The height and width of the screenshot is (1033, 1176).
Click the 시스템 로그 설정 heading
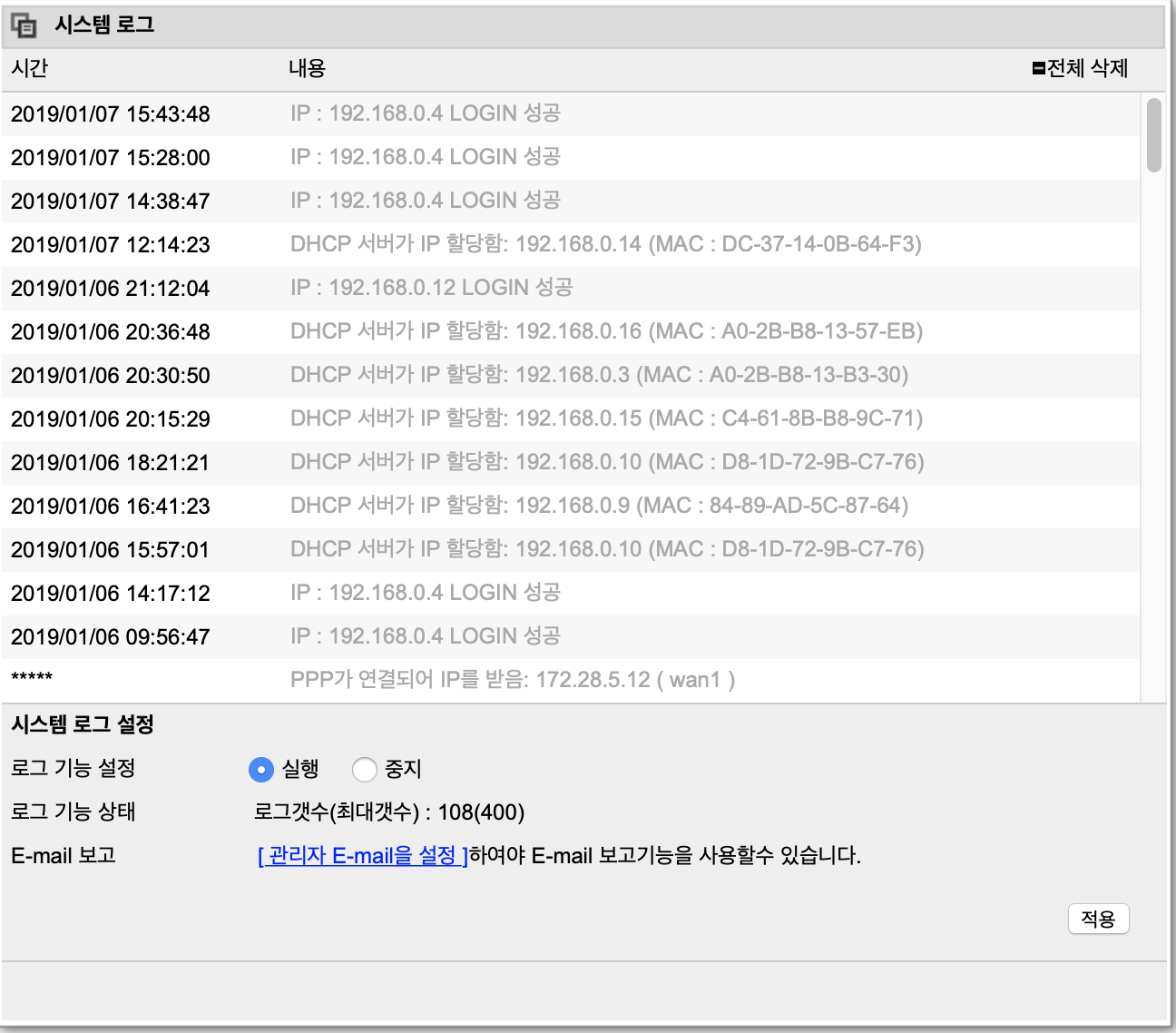click(83, 724)
